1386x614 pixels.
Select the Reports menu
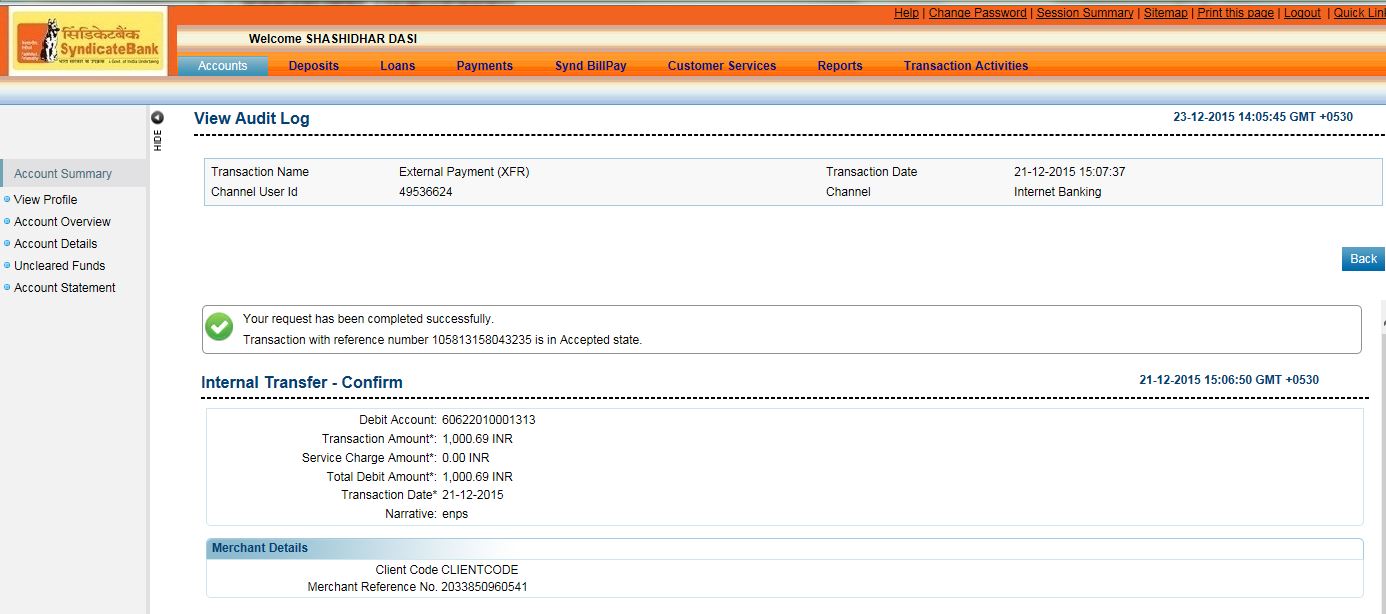coord(839,66)
